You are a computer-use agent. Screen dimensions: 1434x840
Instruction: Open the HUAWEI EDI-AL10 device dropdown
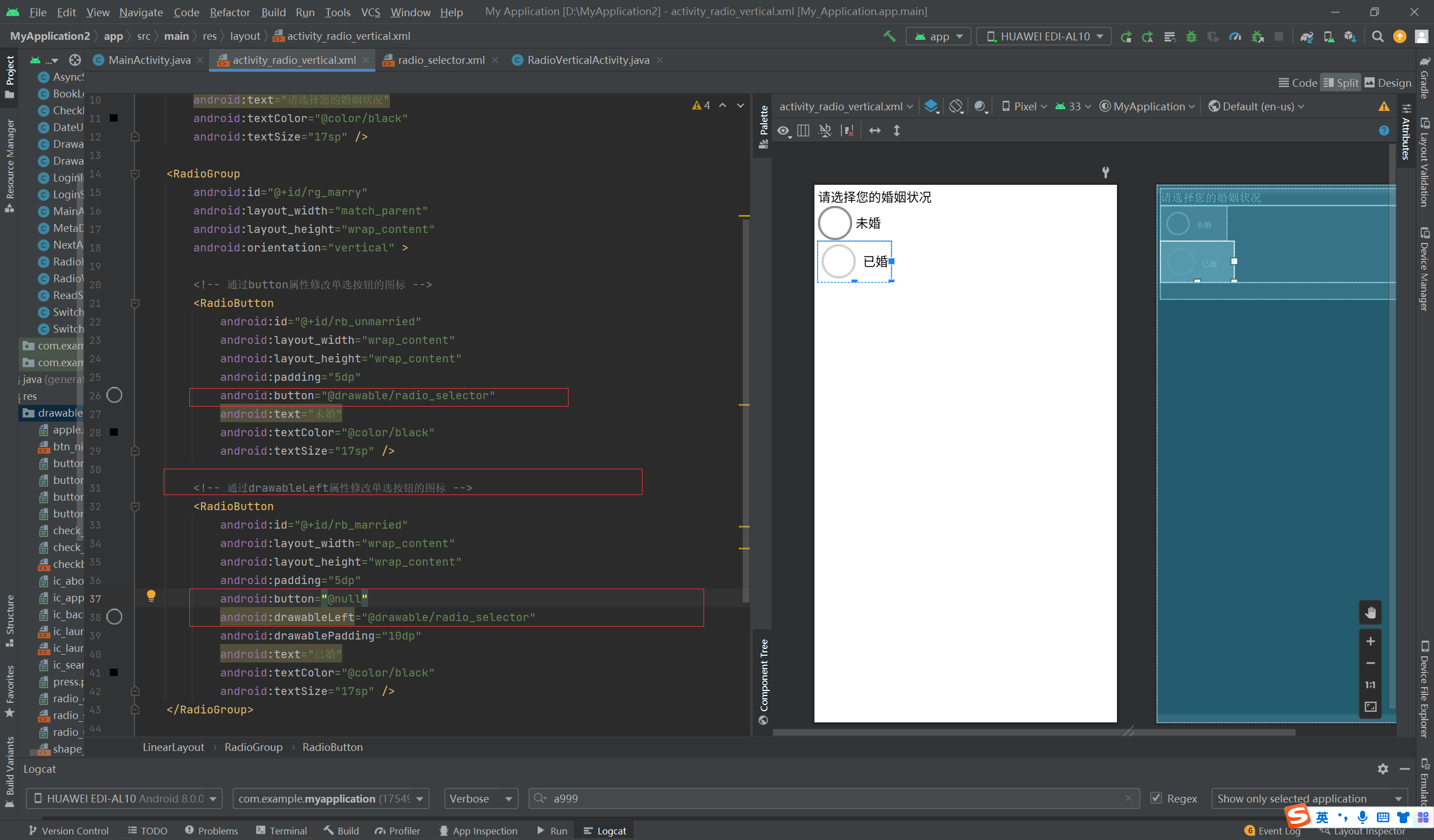coord(1044,36)
